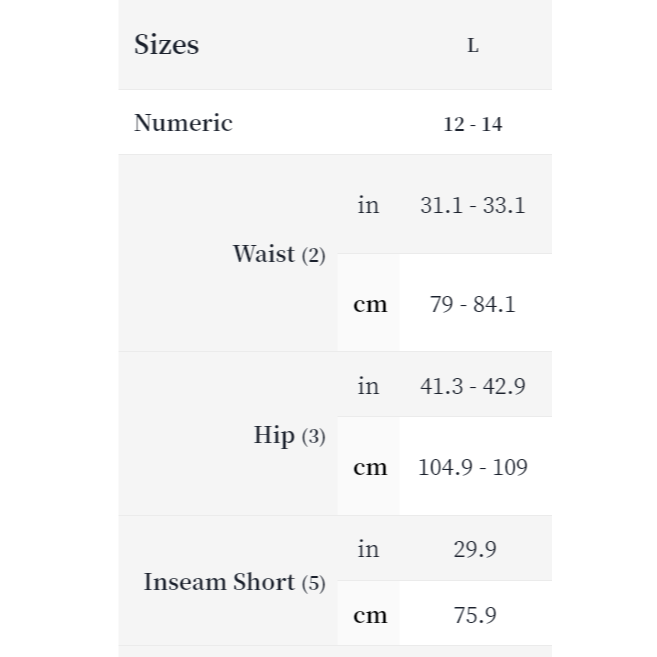Screen dimensions: 657x657
Task: Click the hip cm unit label
Action: point(370,467)
